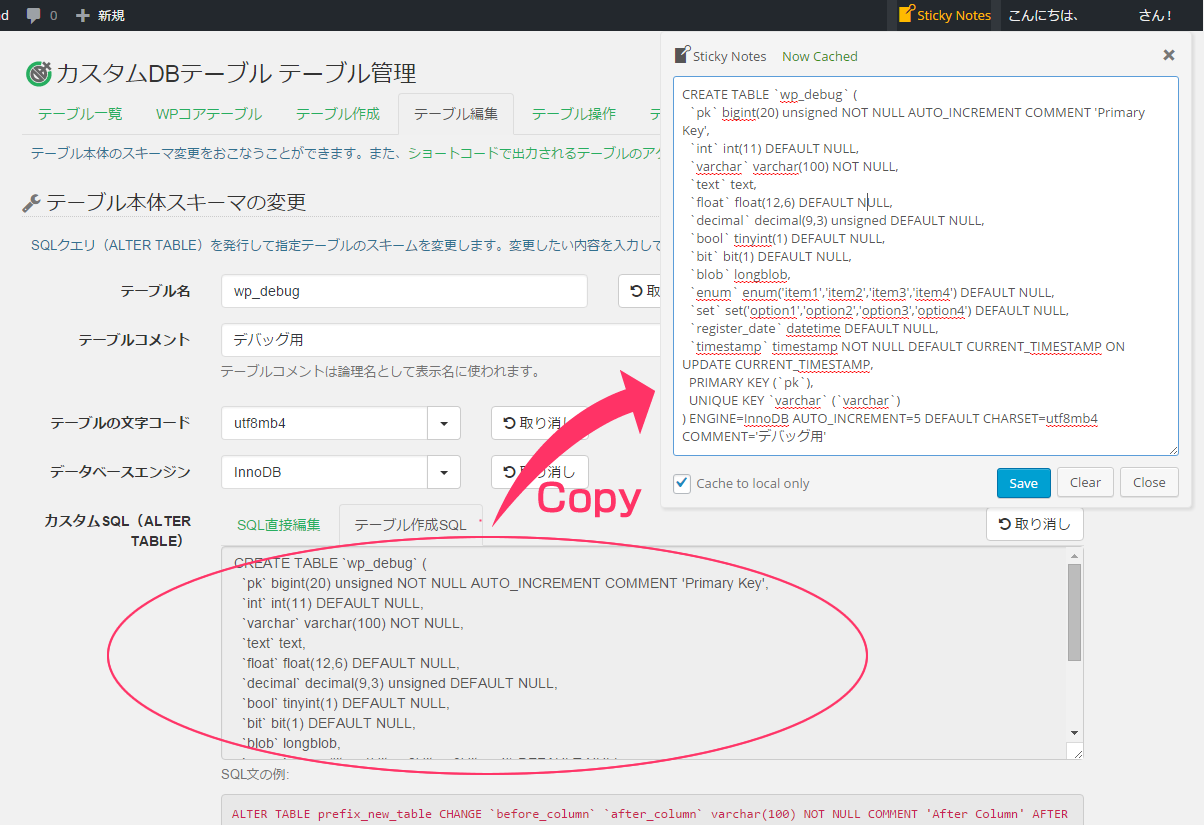
Task: Click into the table name field
Action: click(x=403, y=292)
